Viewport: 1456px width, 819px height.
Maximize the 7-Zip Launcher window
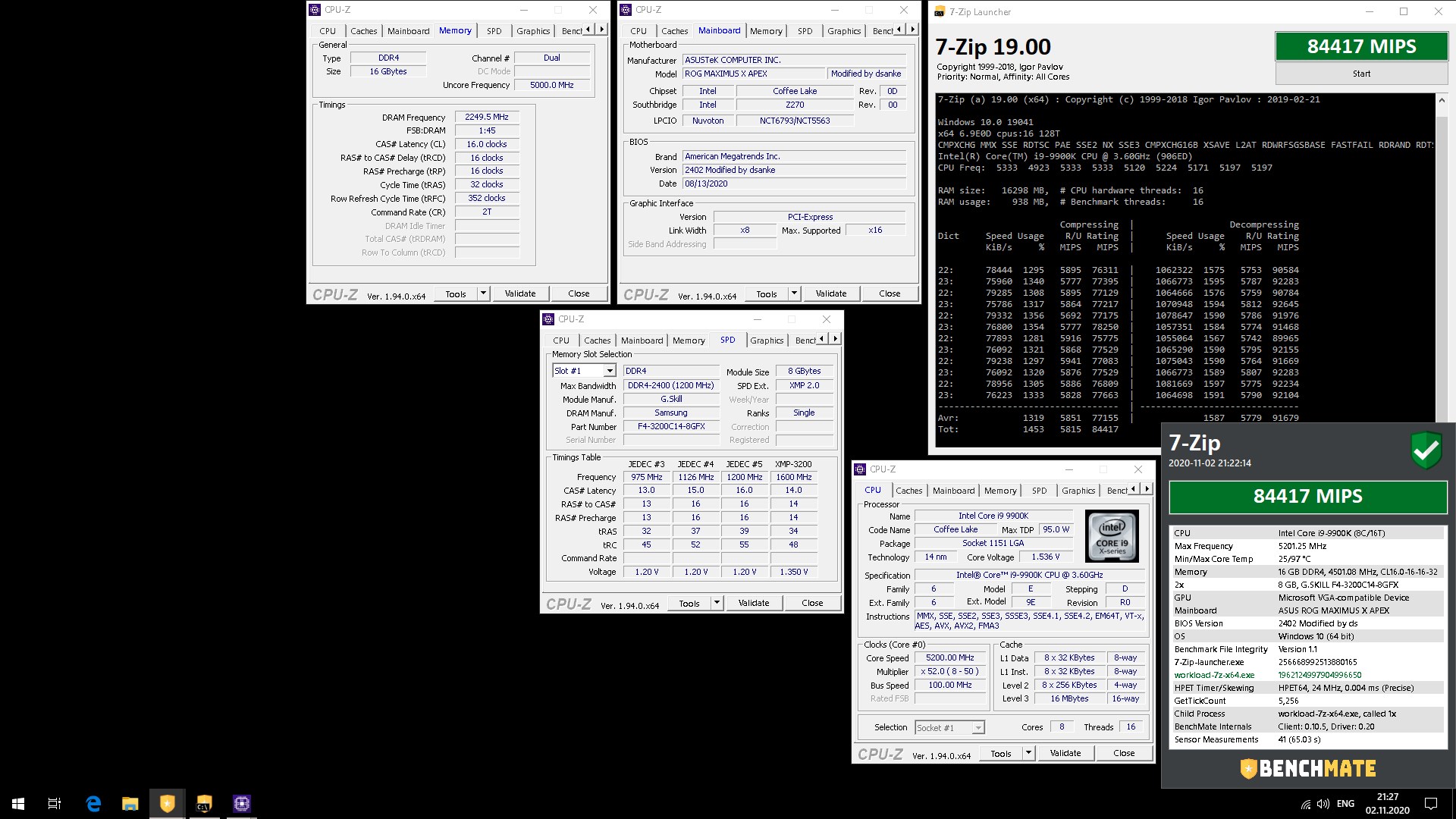pos(1404,11)
